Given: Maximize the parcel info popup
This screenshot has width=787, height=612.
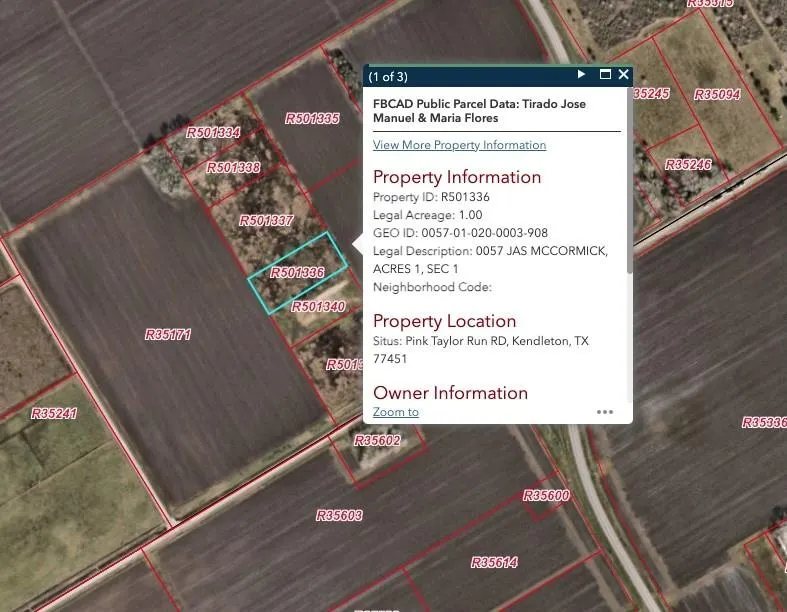Looking at the screenshot, I should pos(605,75).
